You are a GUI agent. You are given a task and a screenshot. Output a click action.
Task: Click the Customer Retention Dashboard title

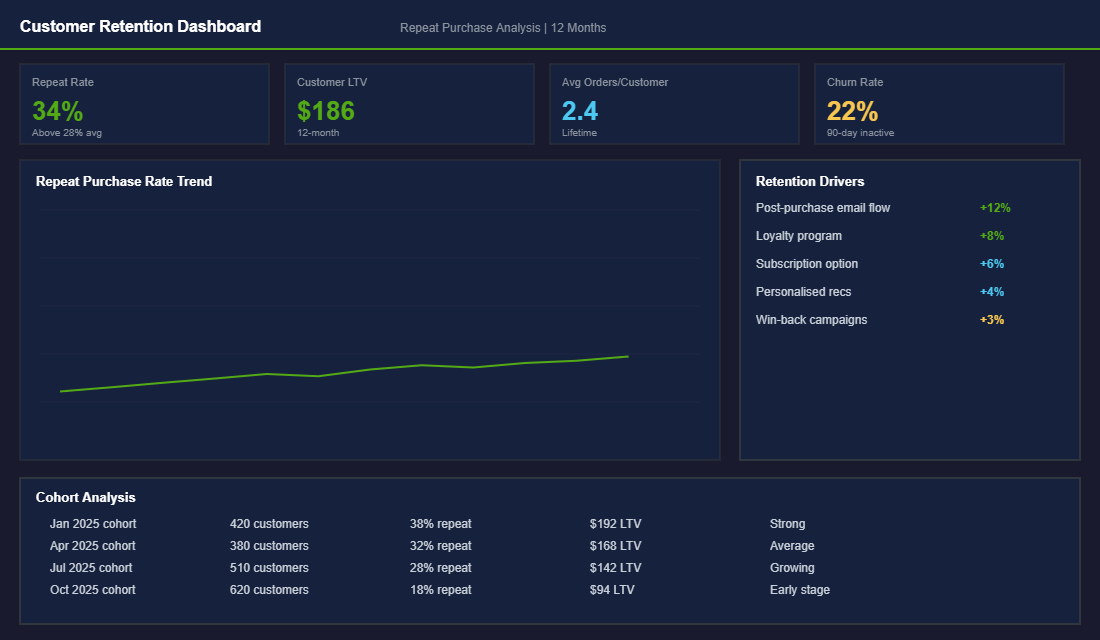pos(140,26)
